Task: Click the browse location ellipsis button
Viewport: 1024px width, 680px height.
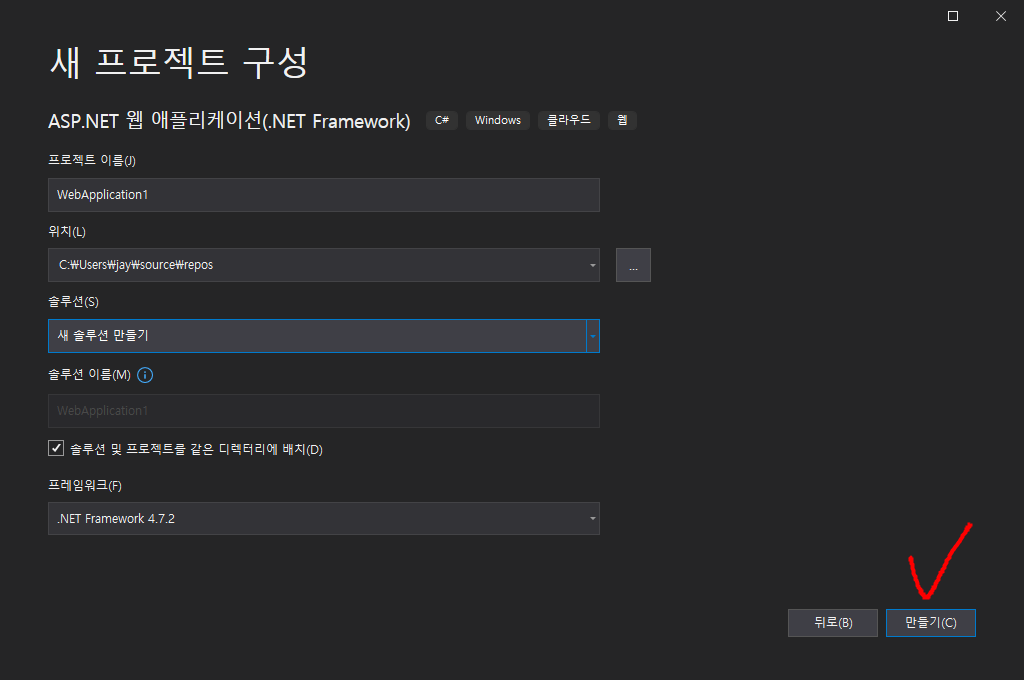Action: pos(633,265)
